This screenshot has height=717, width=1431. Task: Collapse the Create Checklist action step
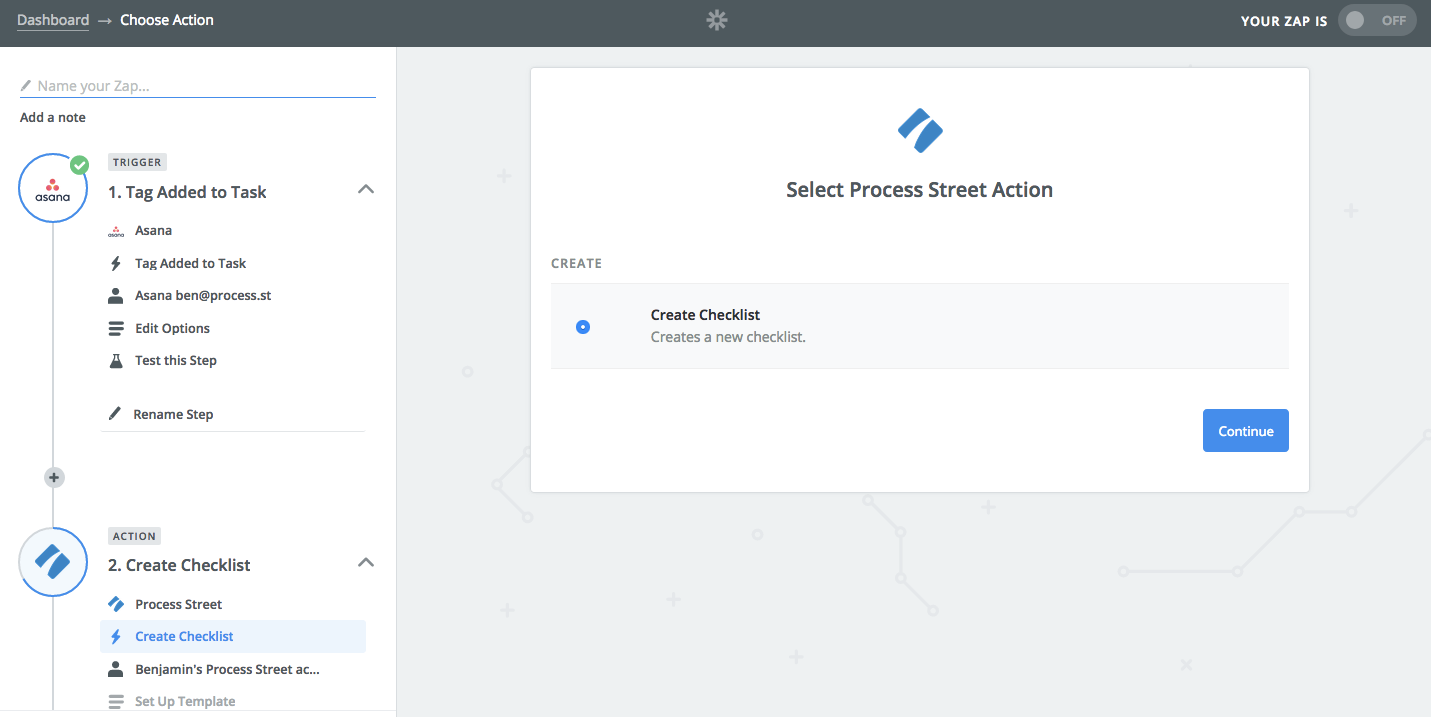pos(366,563)
